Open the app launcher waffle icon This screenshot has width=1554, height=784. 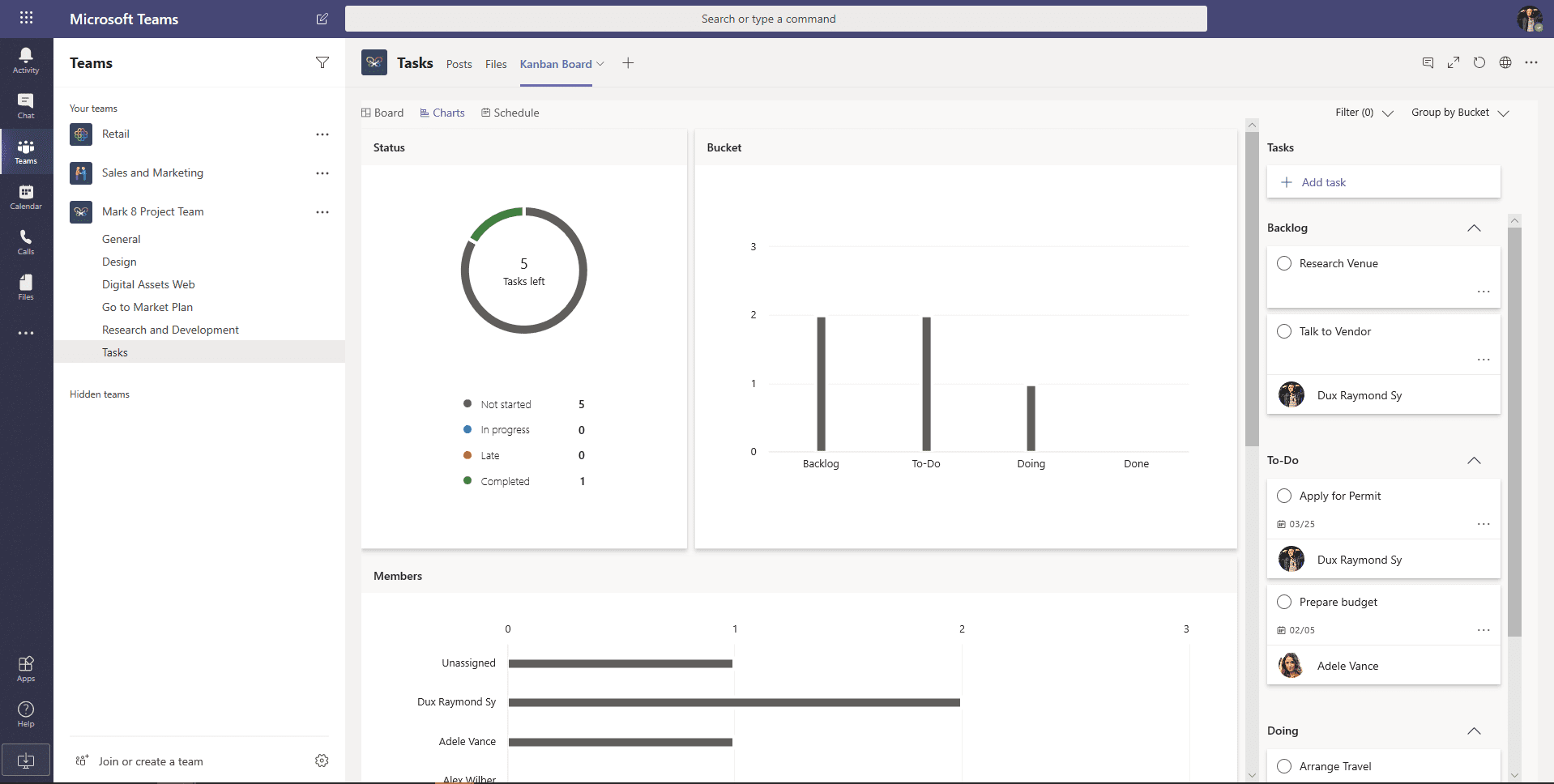pyautogui.click(x=26, y=18)
